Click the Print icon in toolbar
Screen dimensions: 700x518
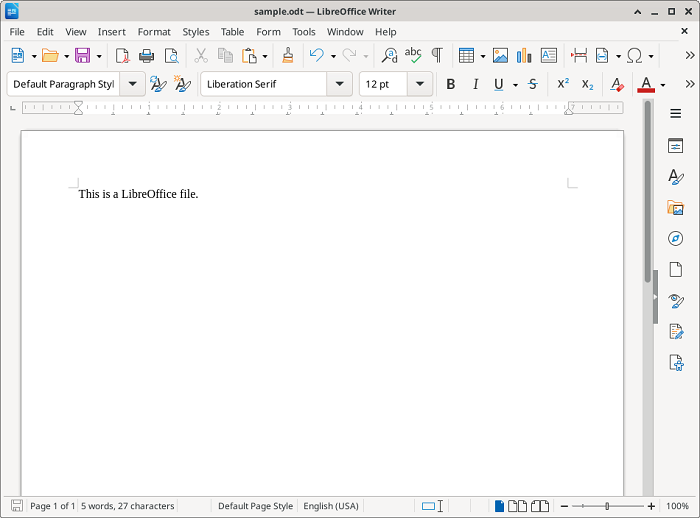tap(146, 56)
